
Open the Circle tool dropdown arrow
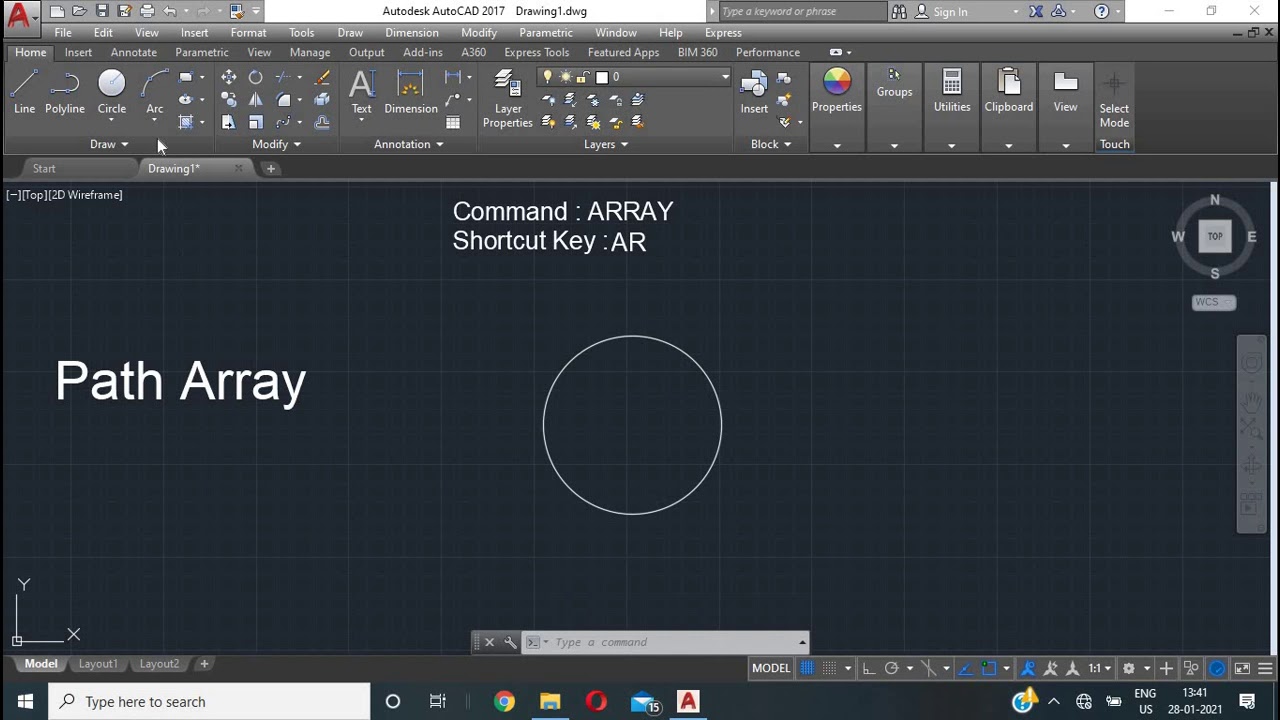(111, 121)
